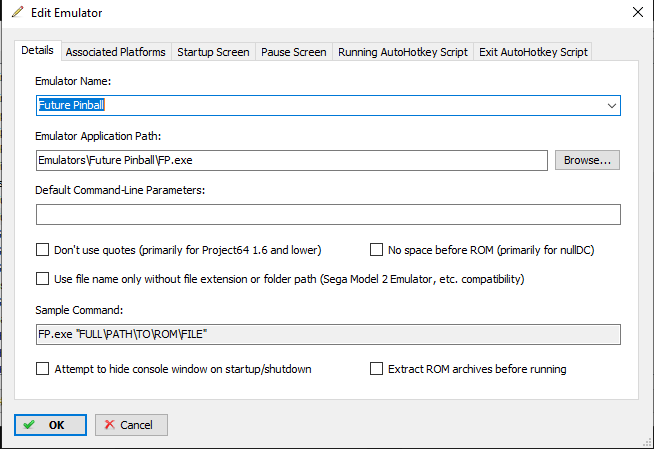Viewport: 654px width, 449px height.
Task: Click the red X icon on Cancel
Action: click(110, 425)
